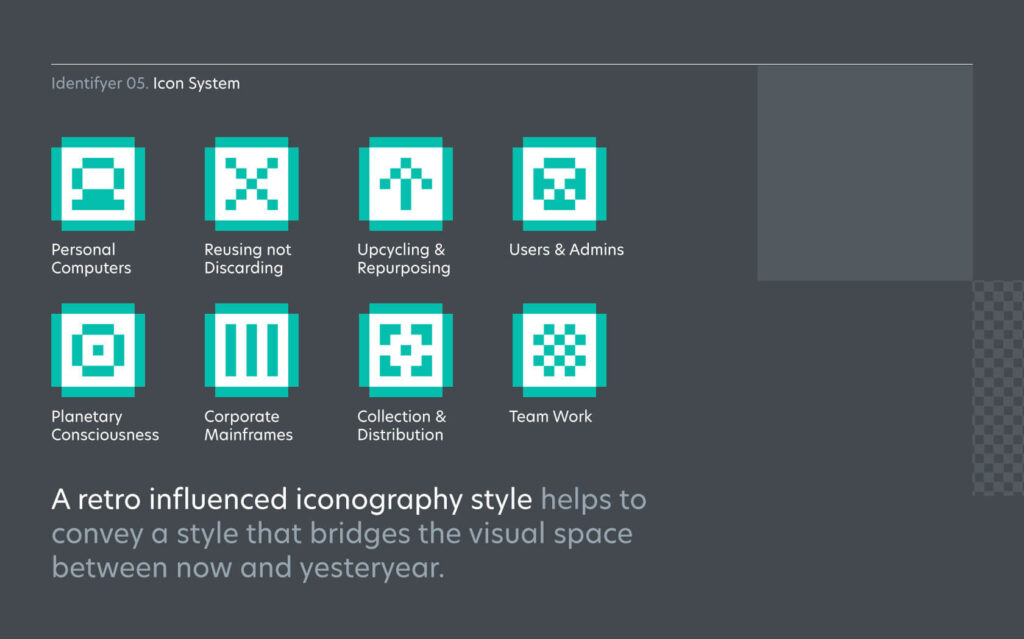Click the 'Team Work' label
Image resolution: width=1024 pixels, height=639 pixels.
[551, 416]
